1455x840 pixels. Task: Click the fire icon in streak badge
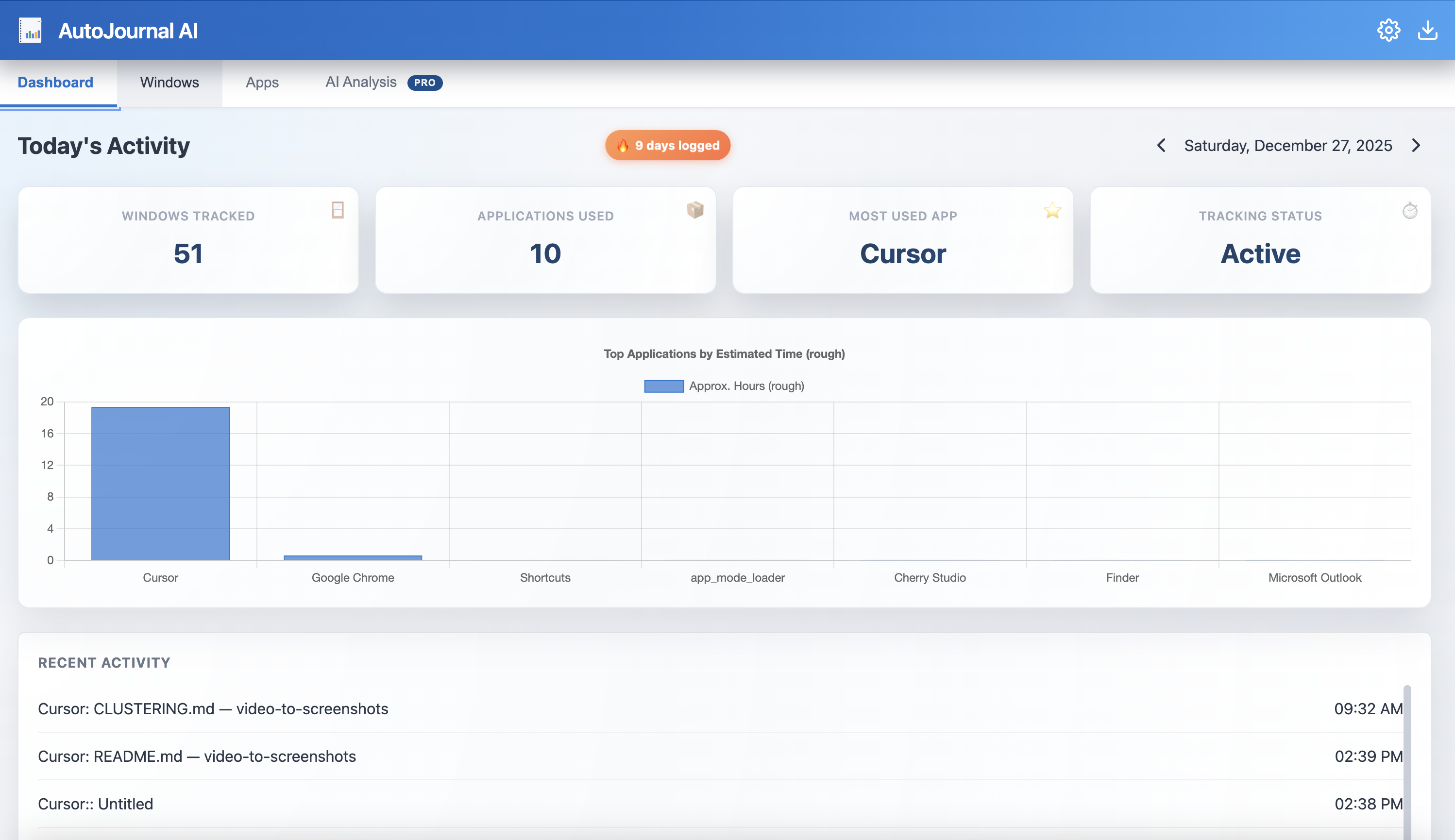(623, 145)
